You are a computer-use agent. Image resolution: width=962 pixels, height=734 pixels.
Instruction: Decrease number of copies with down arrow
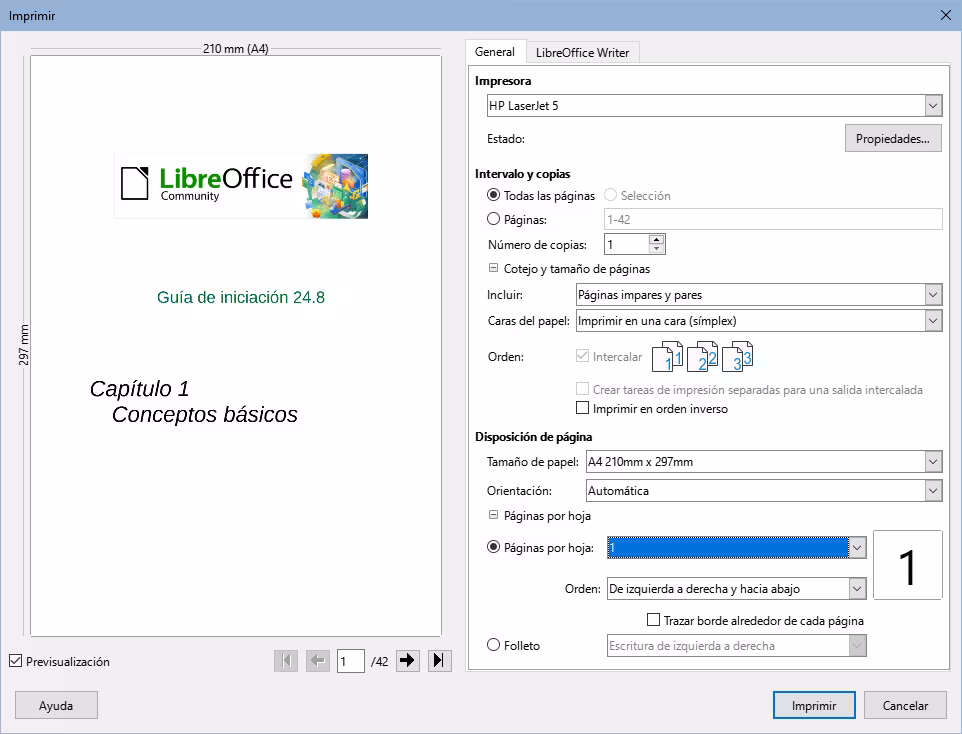tap(656, 249)
